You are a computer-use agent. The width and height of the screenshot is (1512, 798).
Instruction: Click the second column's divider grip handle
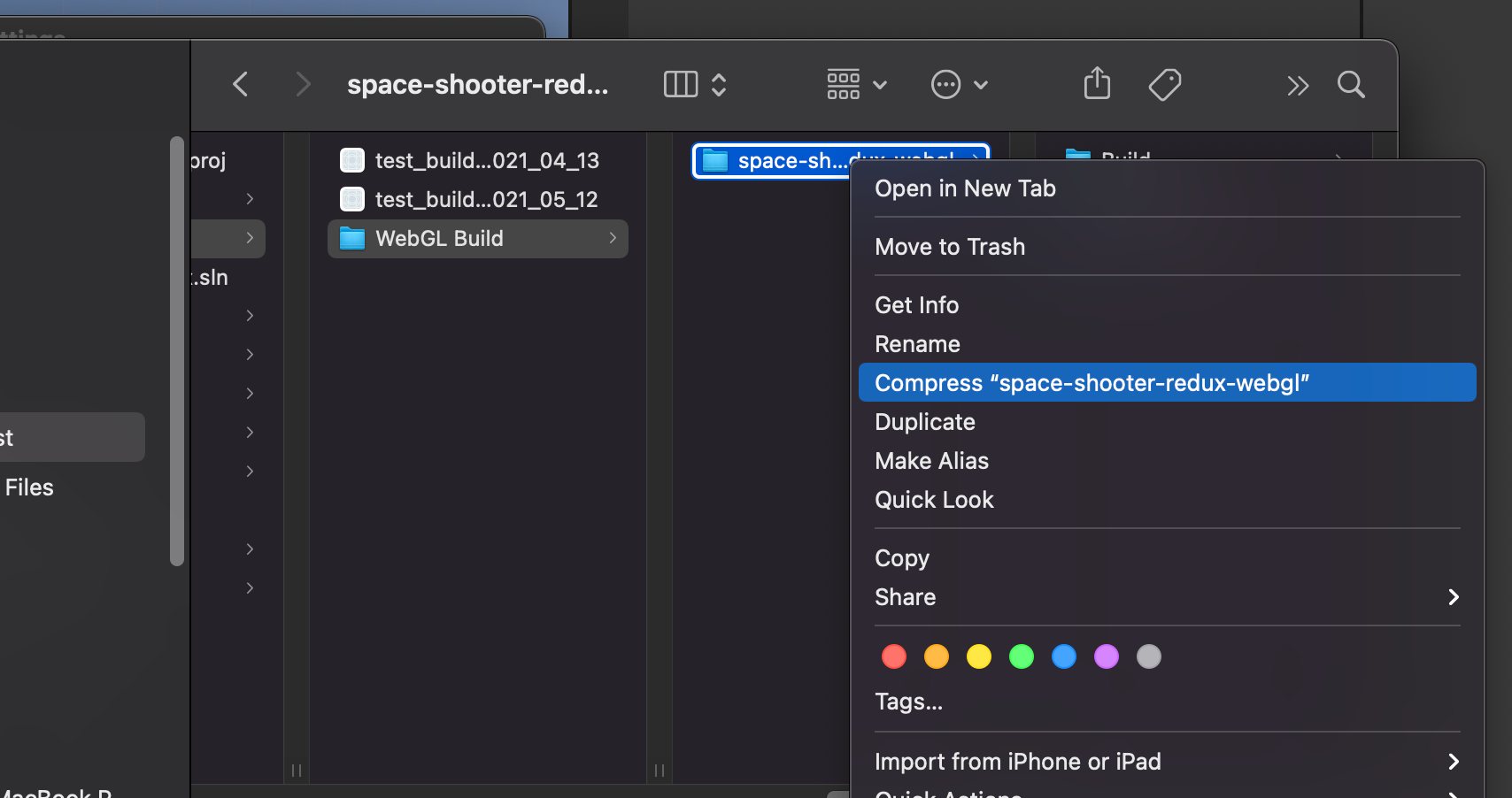pyautogui.click(x=660, y=771)
